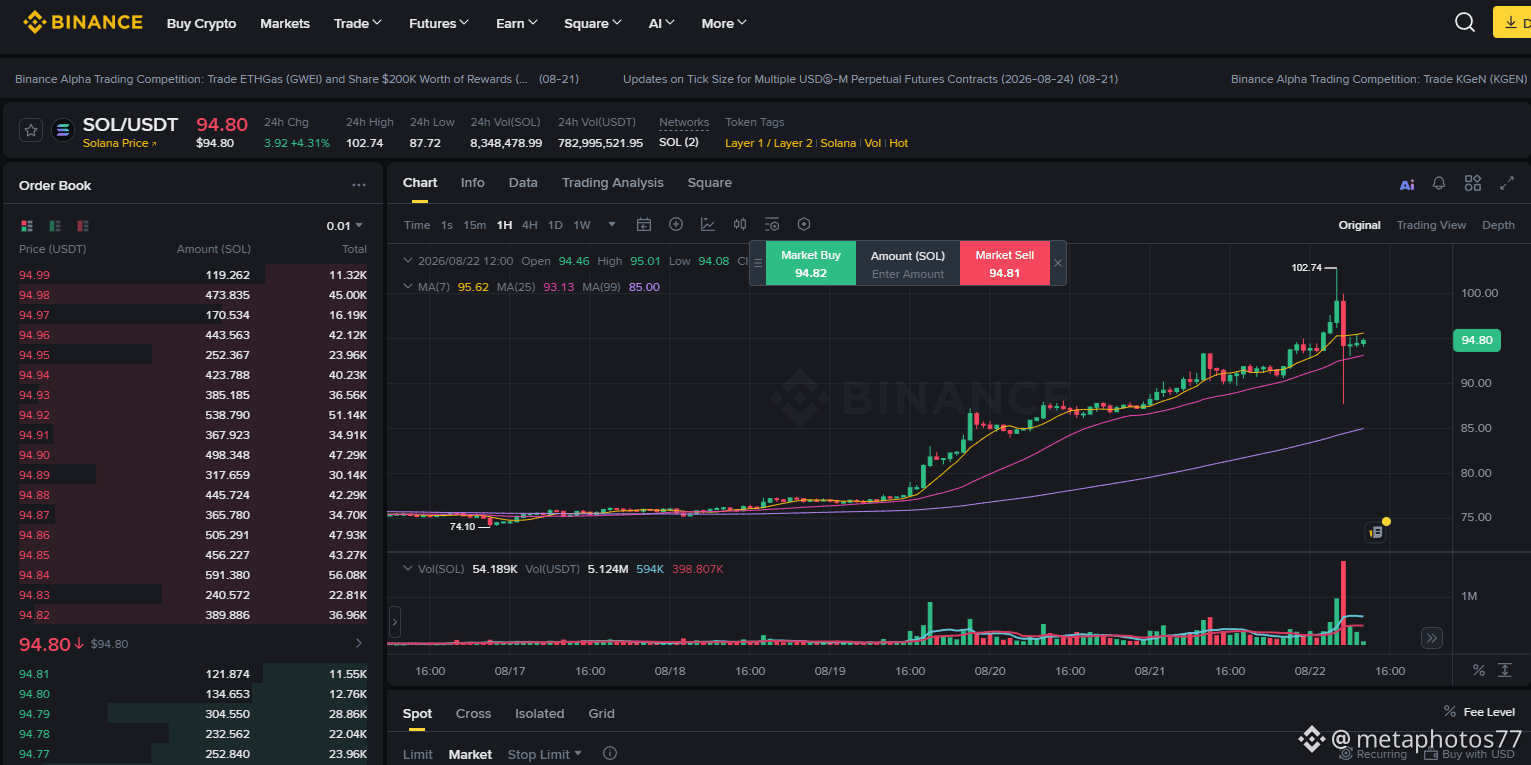
Task: Collapse the MA indicator legend
Action: click(407, 287)
